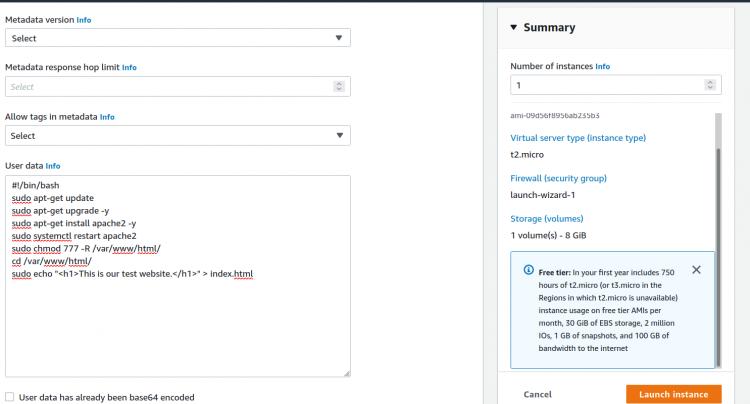Click inside the User data script textarea

(178, 320)
